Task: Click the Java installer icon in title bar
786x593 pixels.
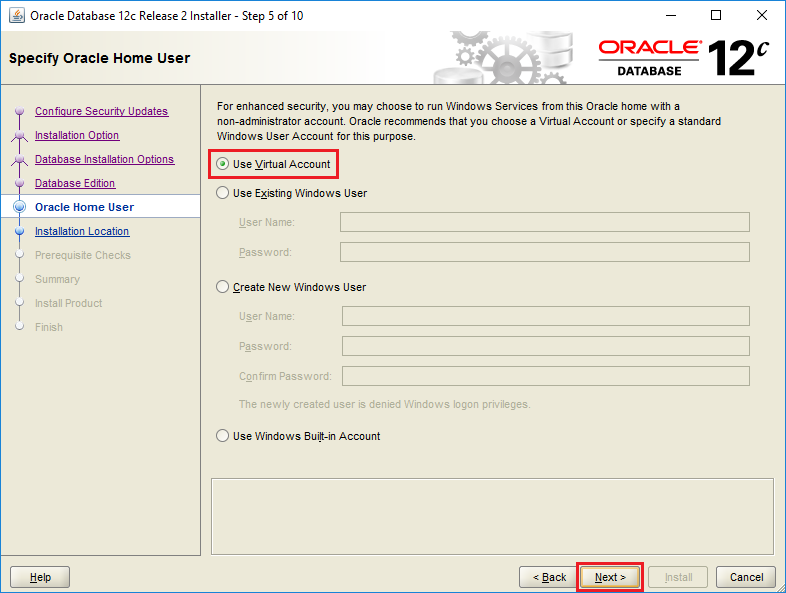Action: click(17, 16)
